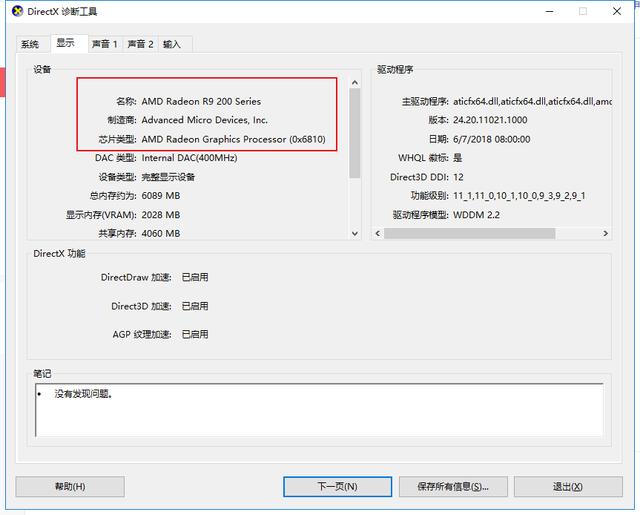Click driver panel horizontal scrollbar thumb
The height and width of the screenshot is (515, 640).
point(469,233)
